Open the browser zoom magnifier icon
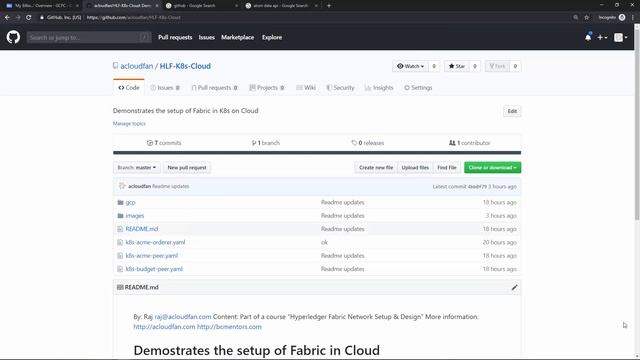 pos(576,17)
